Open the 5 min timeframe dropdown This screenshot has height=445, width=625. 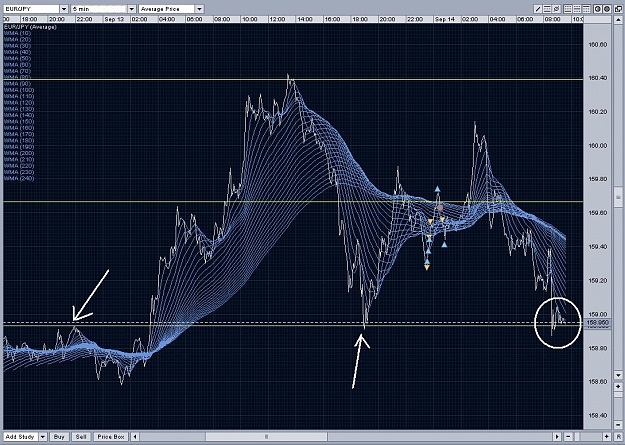pos(132,9)
